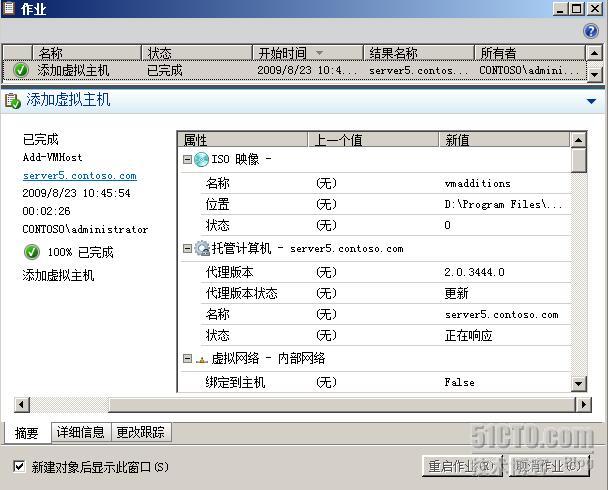Open the server5.contoso.com link
608x490 pixels.
79,176
